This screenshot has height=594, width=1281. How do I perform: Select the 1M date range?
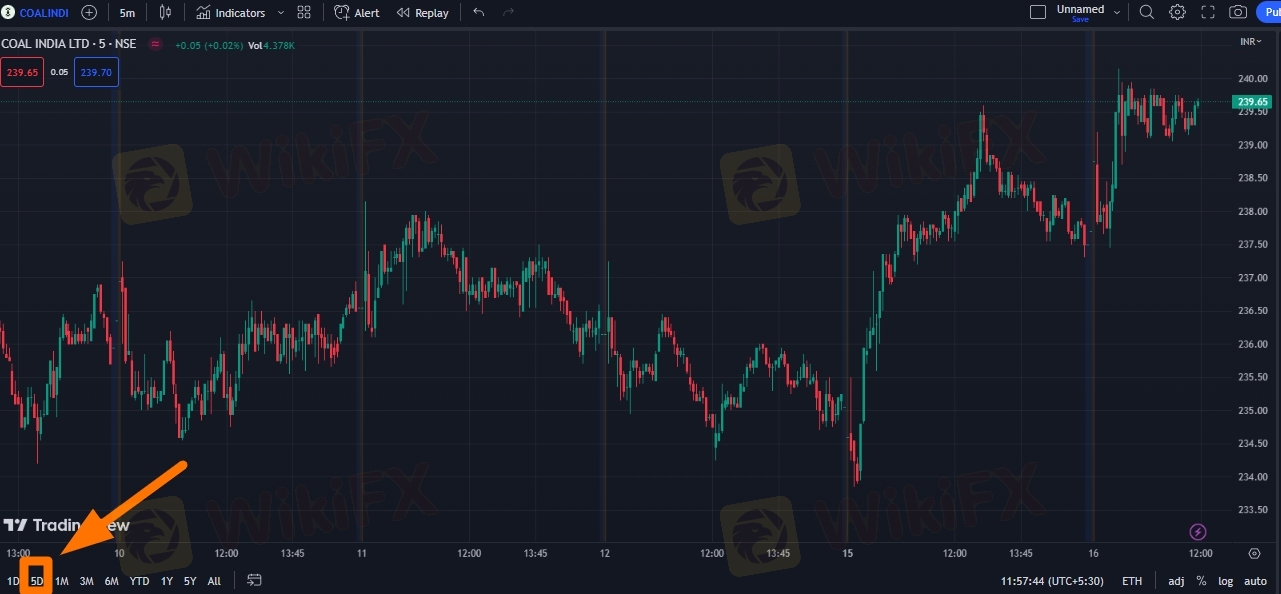point(62,581)
